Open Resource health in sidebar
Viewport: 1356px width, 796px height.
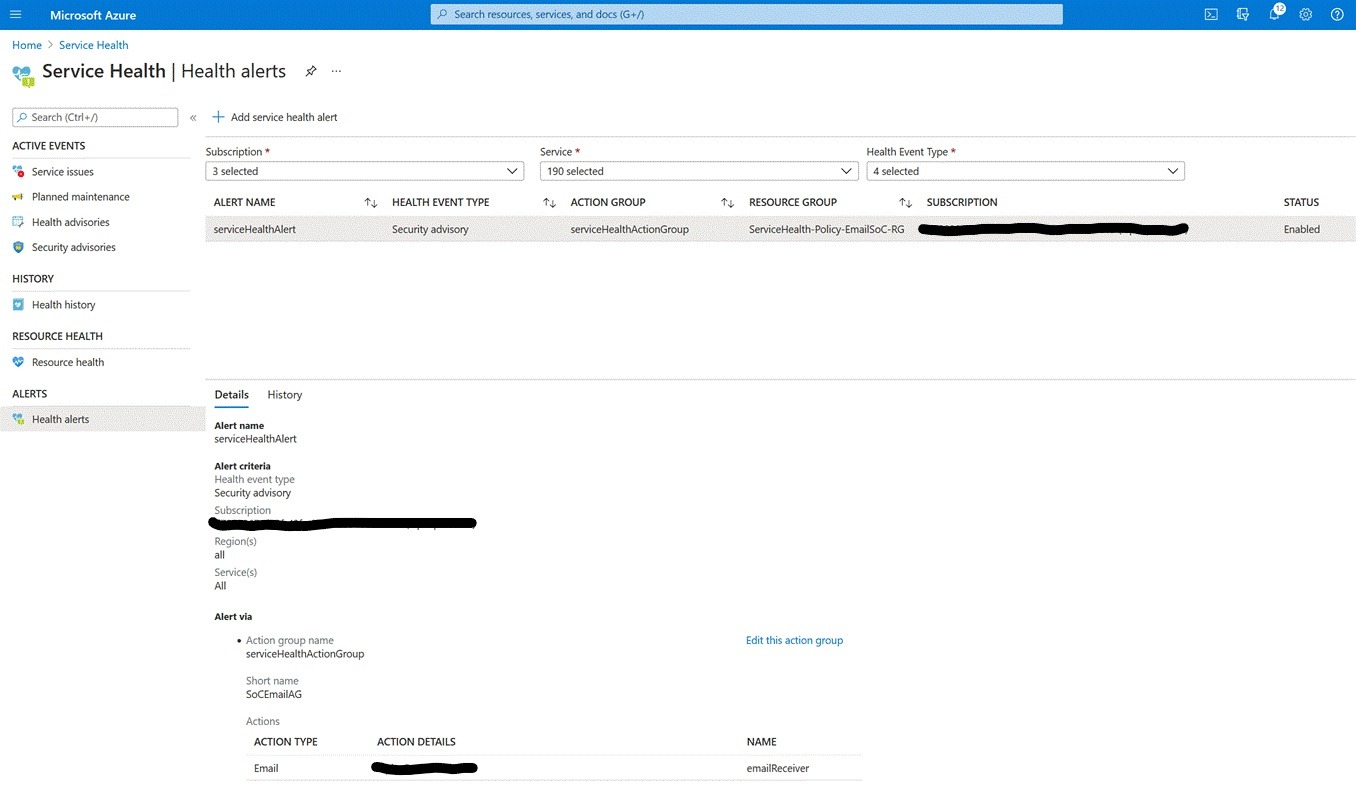(68, 362)
